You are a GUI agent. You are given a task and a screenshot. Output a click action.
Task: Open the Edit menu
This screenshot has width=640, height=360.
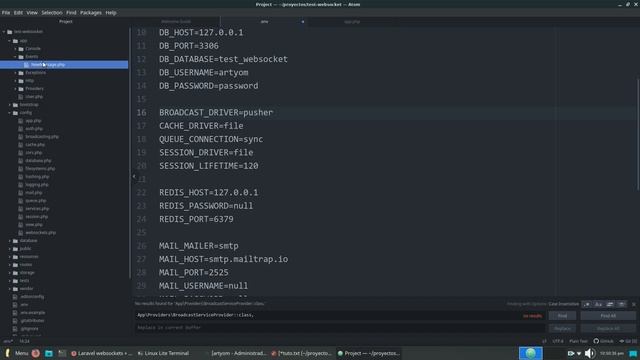tap(18, 13)
